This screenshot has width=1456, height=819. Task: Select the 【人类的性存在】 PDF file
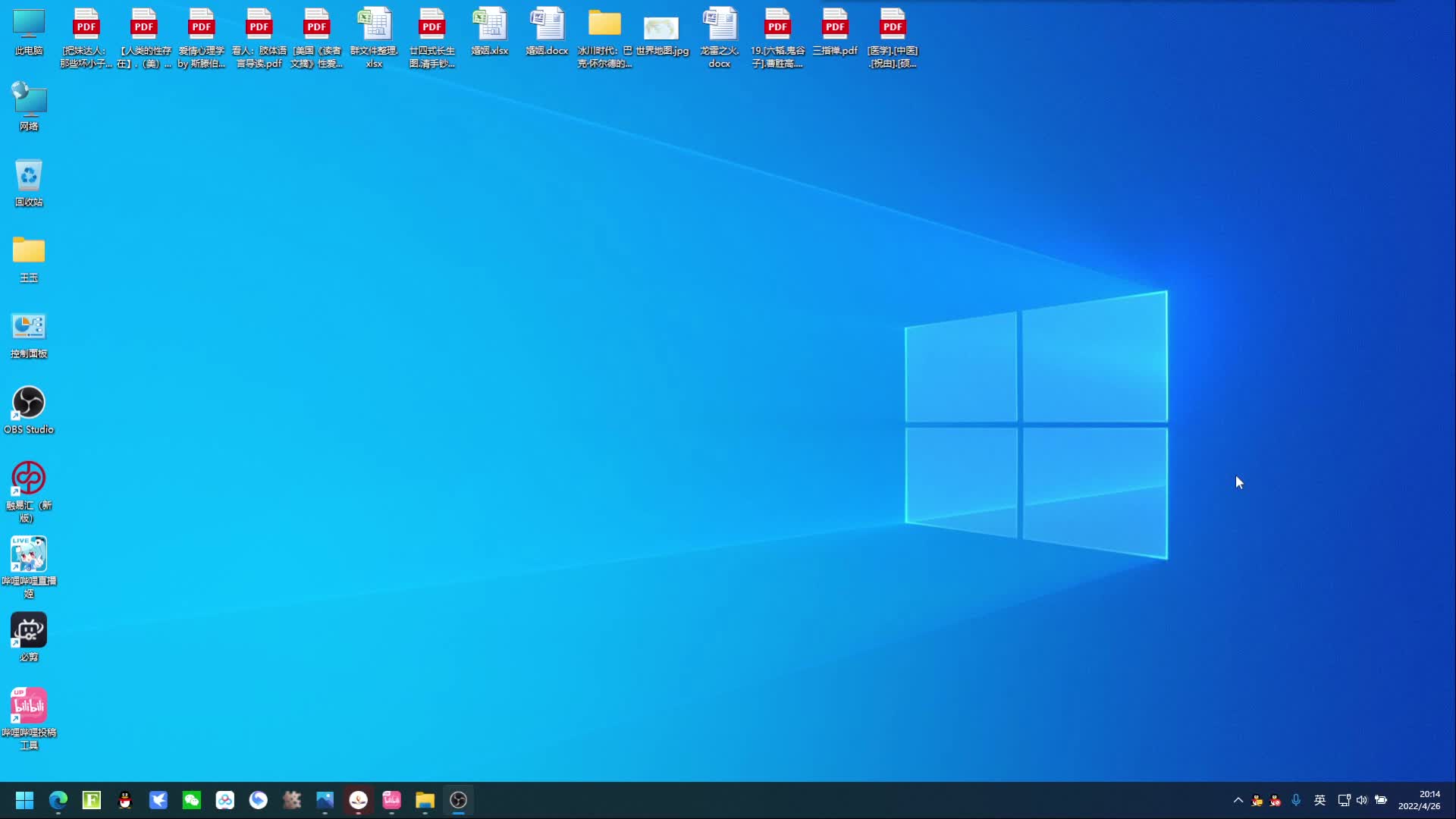(144, 38)
